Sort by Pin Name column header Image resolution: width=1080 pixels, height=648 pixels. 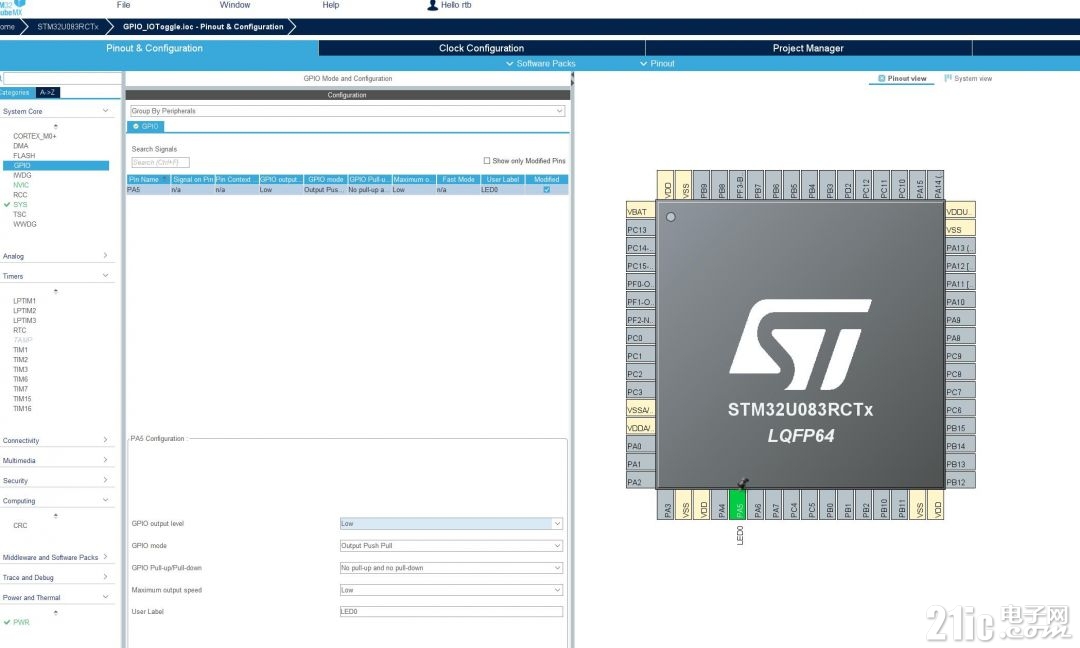148,180
